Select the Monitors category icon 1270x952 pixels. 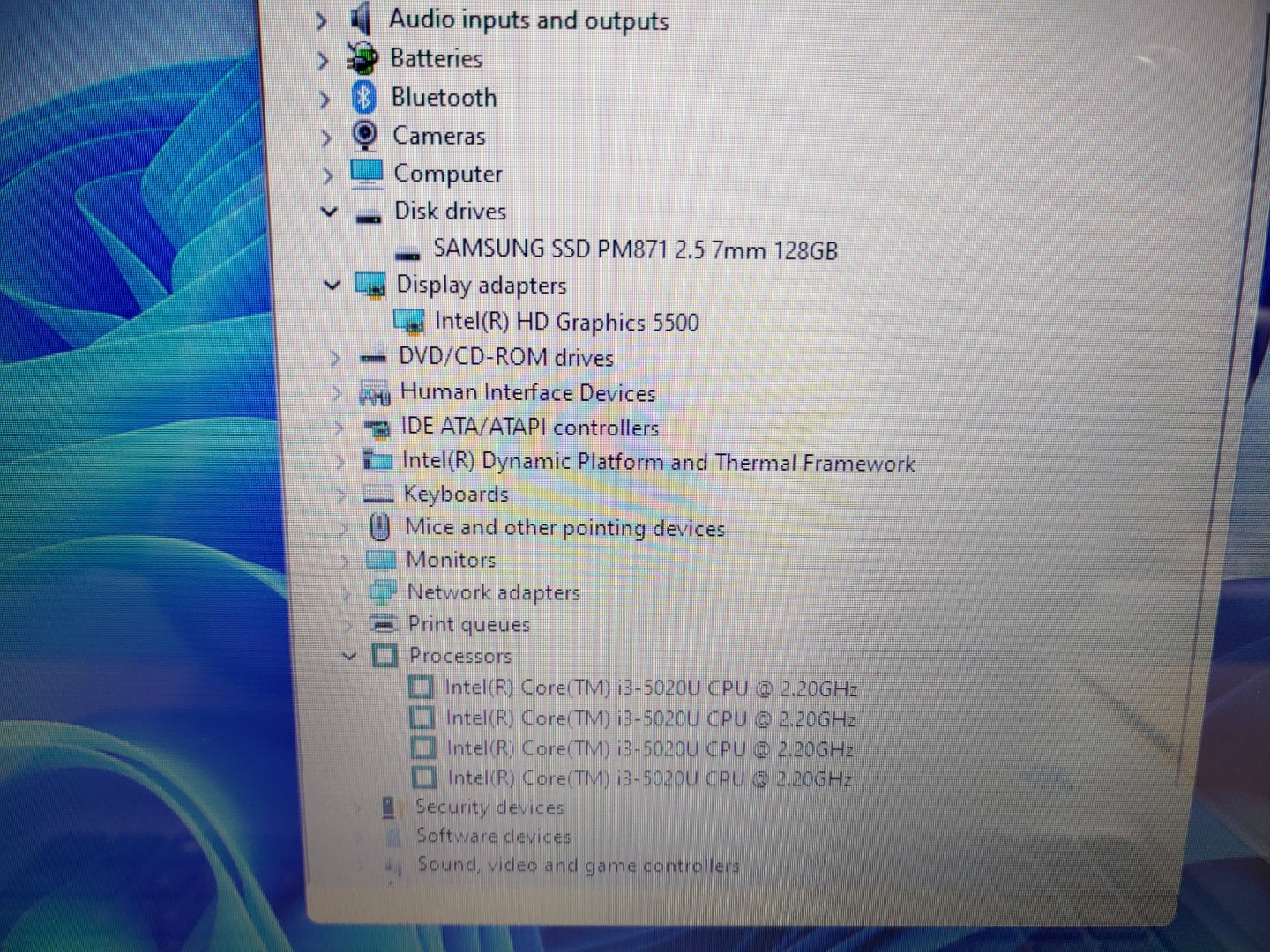pyautogui.click(x=381, y=560)
